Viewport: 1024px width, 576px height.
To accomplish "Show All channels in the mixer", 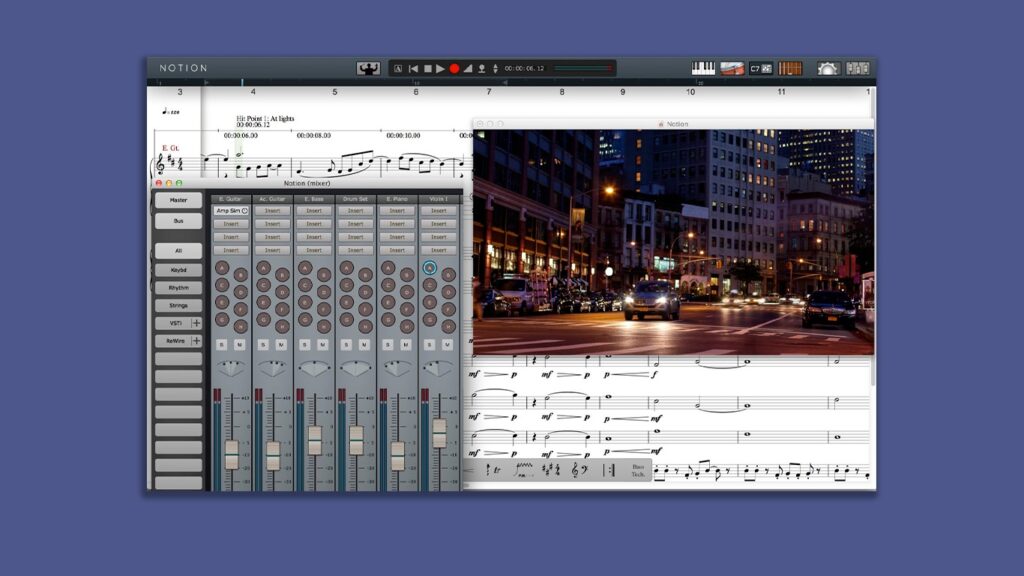I will pos(178,251).
